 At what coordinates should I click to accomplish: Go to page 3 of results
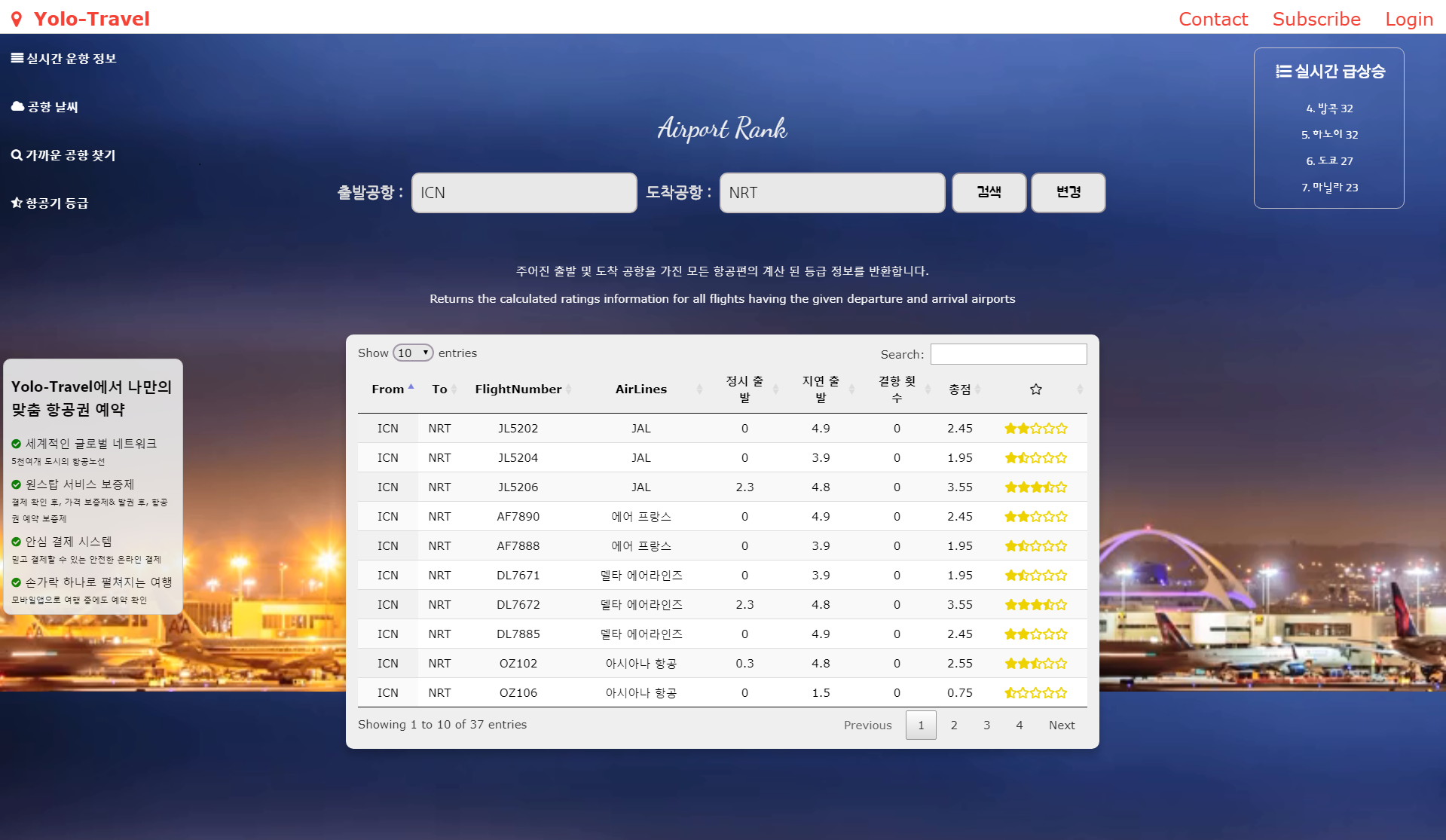[x=986, y=725]
